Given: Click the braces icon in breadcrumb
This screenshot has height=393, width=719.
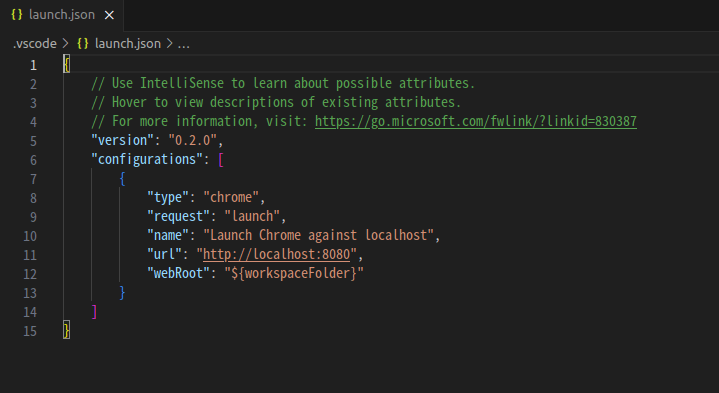Looking at the screenshot, I should coord(83,44).
